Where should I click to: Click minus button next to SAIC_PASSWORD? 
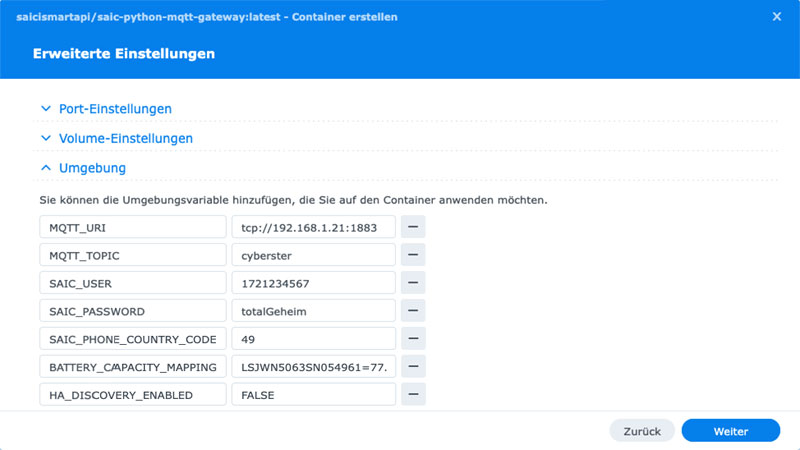[413, 311]
